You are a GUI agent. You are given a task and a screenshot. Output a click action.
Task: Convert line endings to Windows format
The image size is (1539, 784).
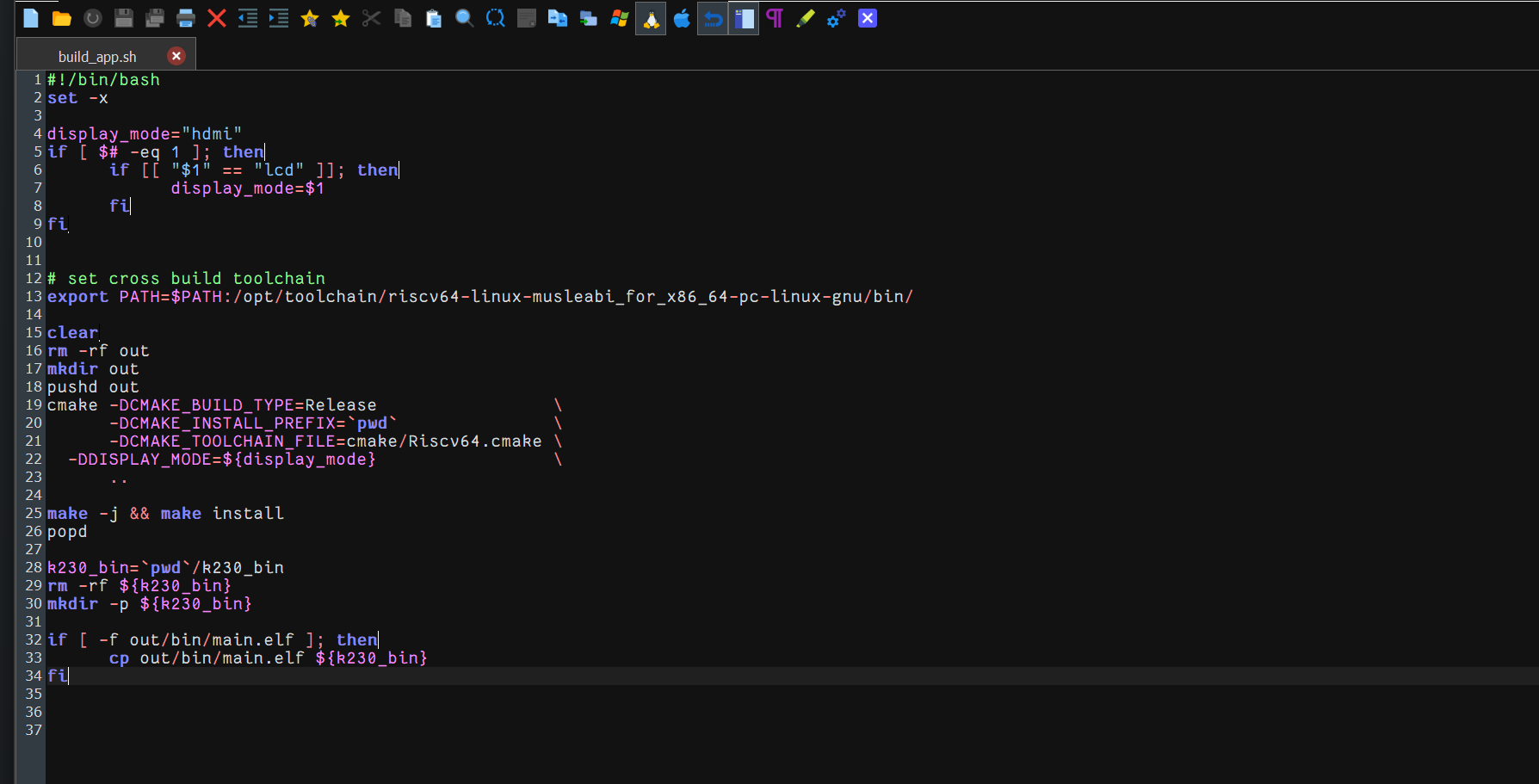[x=620, y=18]
